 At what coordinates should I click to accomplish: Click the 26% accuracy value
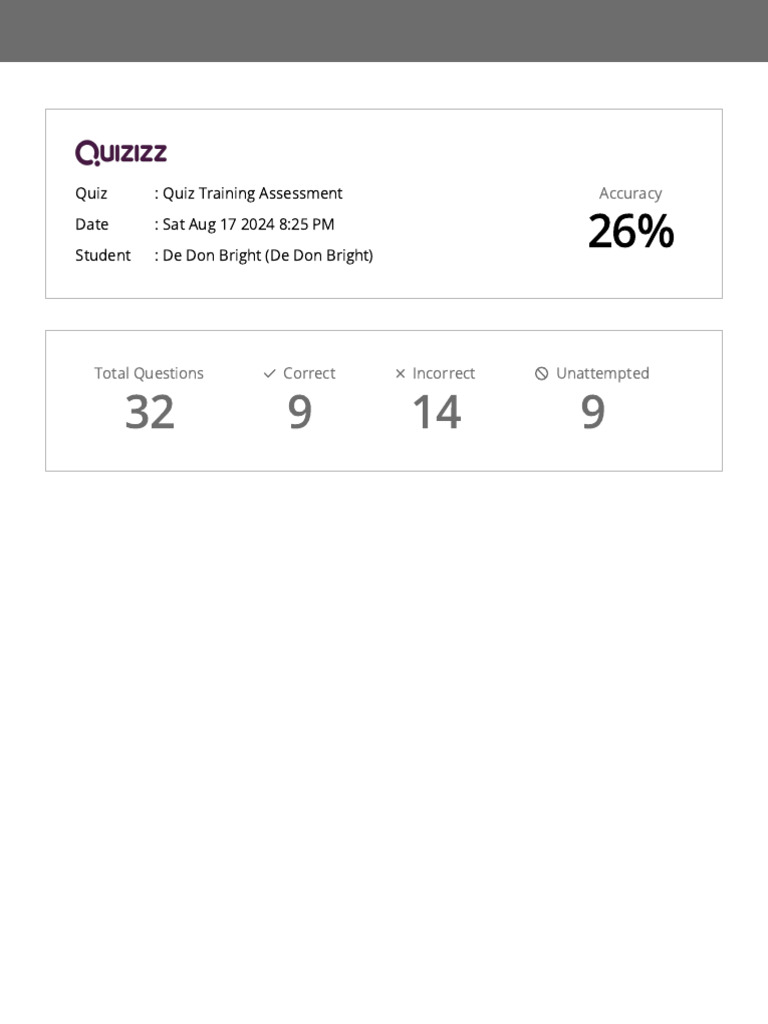(x=630, y=232)
